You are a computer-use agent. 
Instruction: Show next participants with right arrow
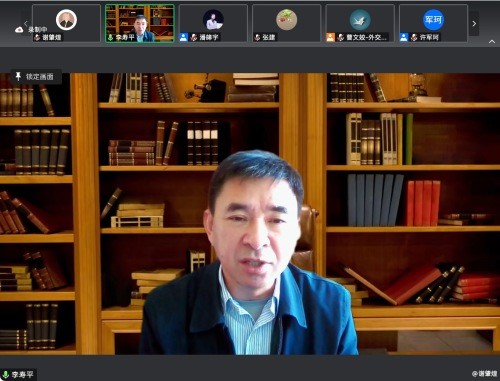click(474, 23)
